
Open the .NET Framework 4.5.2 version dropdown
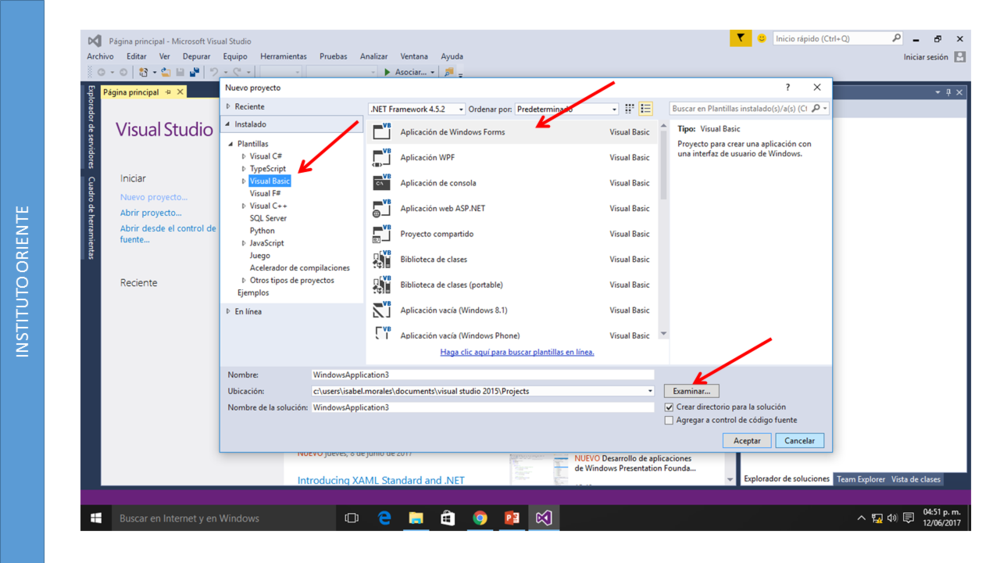click(x=417, y=109)
